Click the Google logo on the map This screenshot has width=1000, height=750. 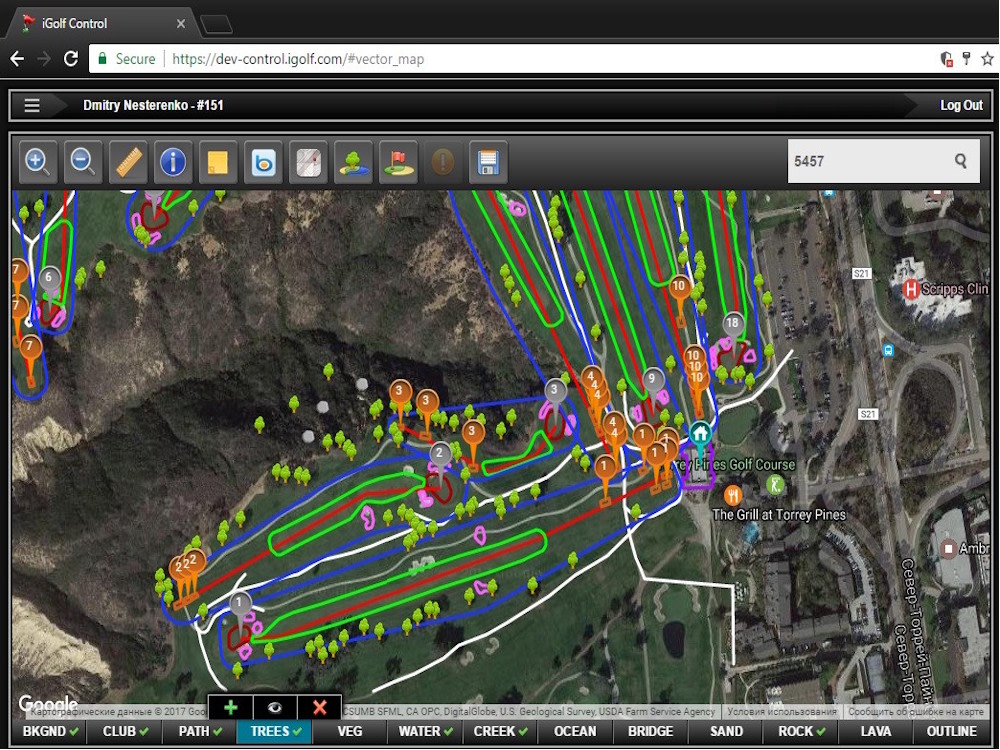48,703
